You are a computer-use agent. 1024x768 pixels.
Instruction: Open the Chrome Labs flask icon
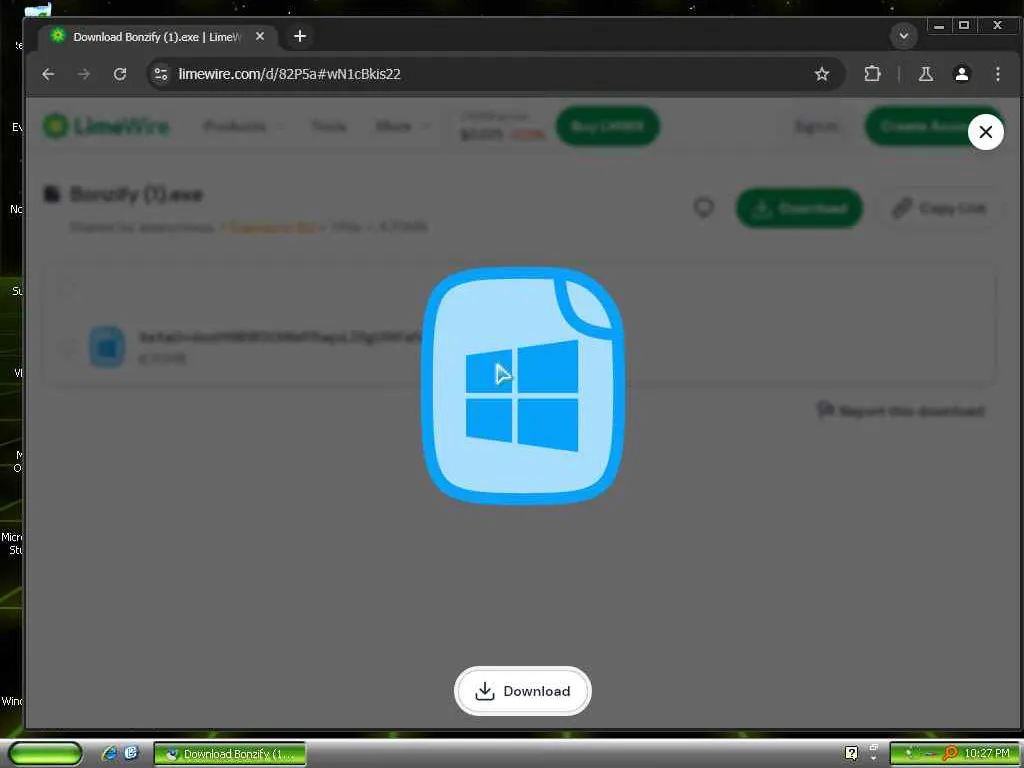click(925, 74)
